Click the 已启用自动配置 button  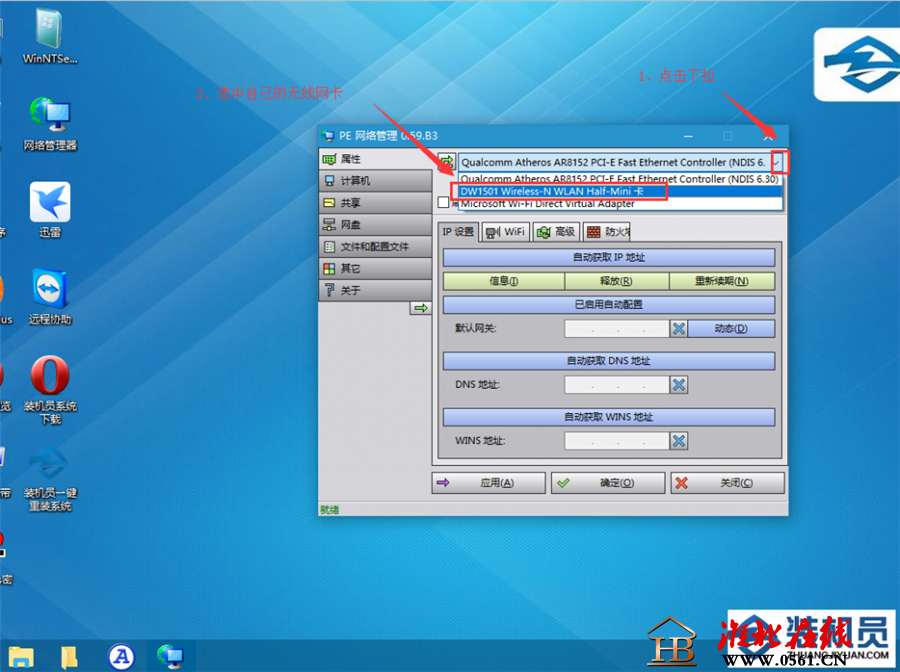click(x=608, y=304)
